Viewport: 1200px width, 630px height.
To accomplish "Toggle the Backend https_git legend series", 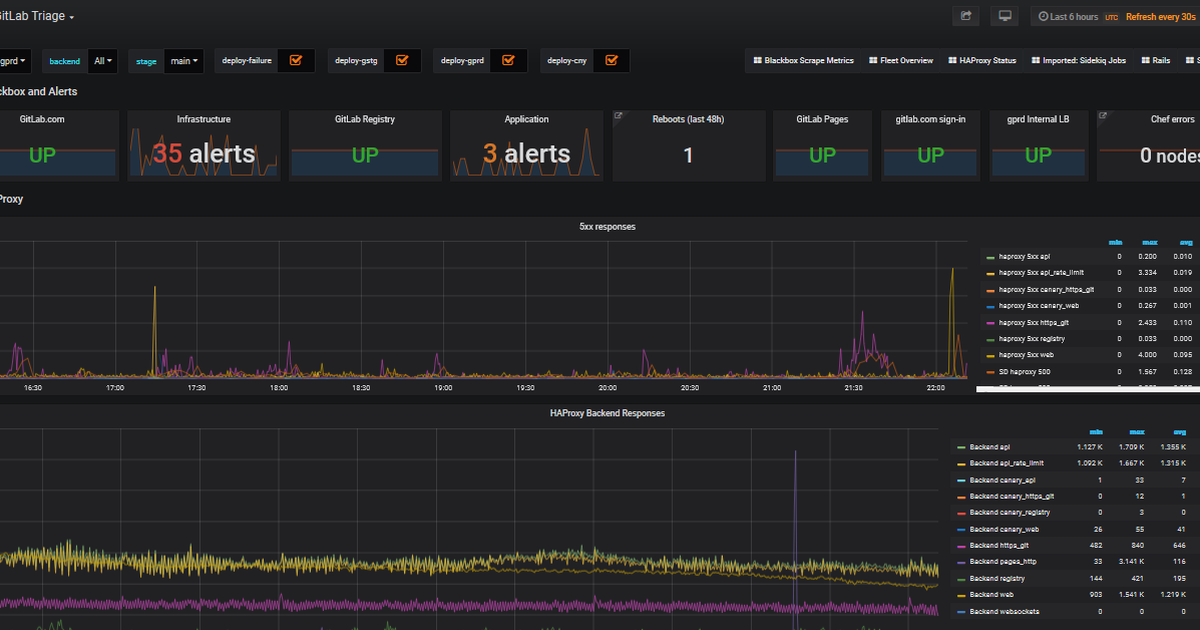I will [999, 546].
